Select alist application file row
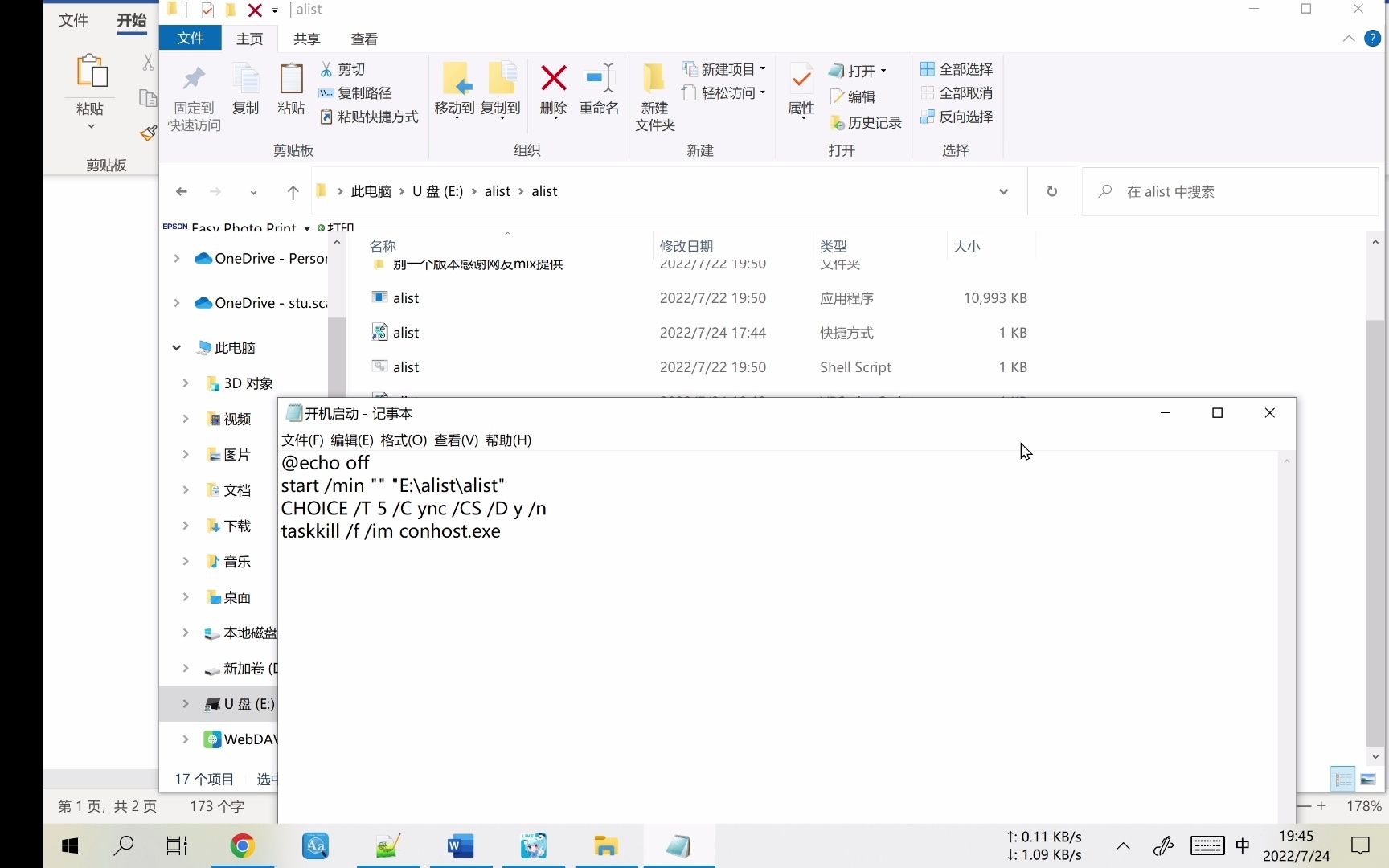The image size is (1389, 868). click(x=699, y=298)
